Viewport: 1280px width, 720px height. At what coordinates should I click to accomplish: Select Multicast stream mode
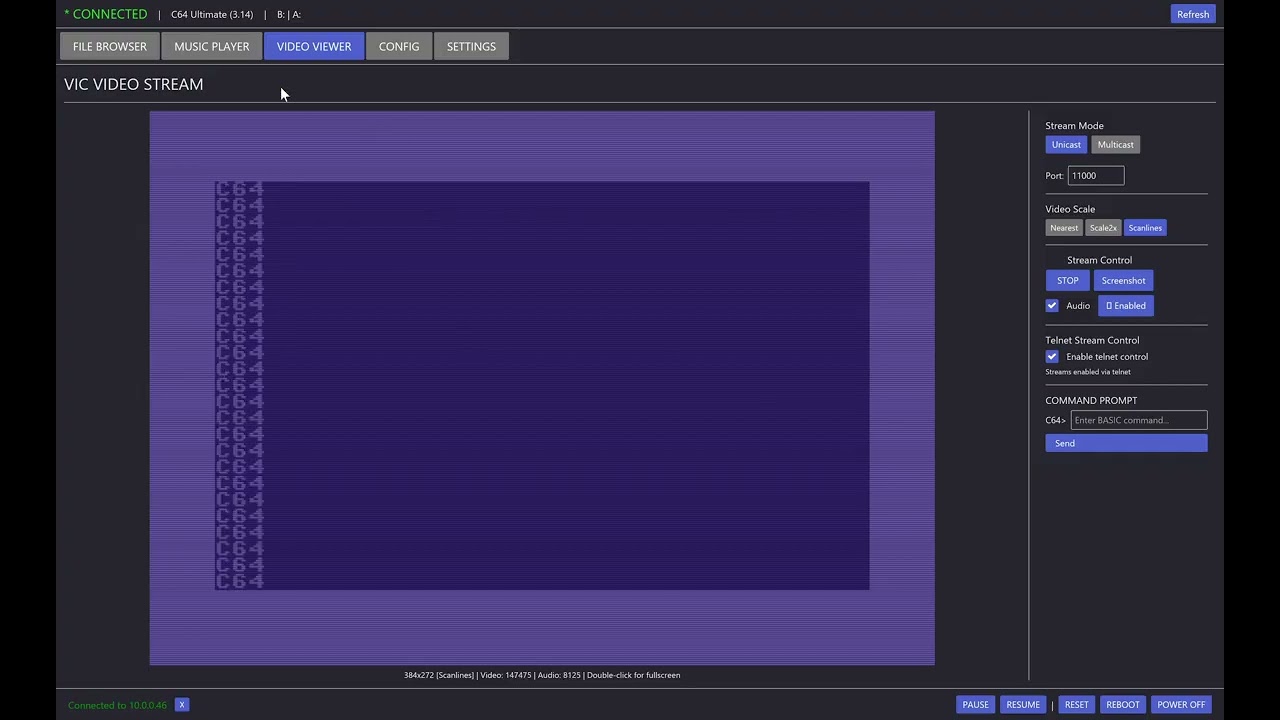pyautogui.click(x=1115, y=145)
